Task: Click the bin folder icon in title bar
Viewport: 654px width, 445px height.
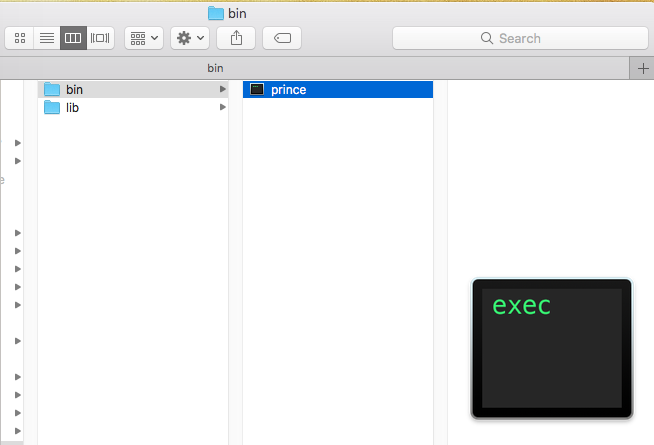Action: (216, 13)
